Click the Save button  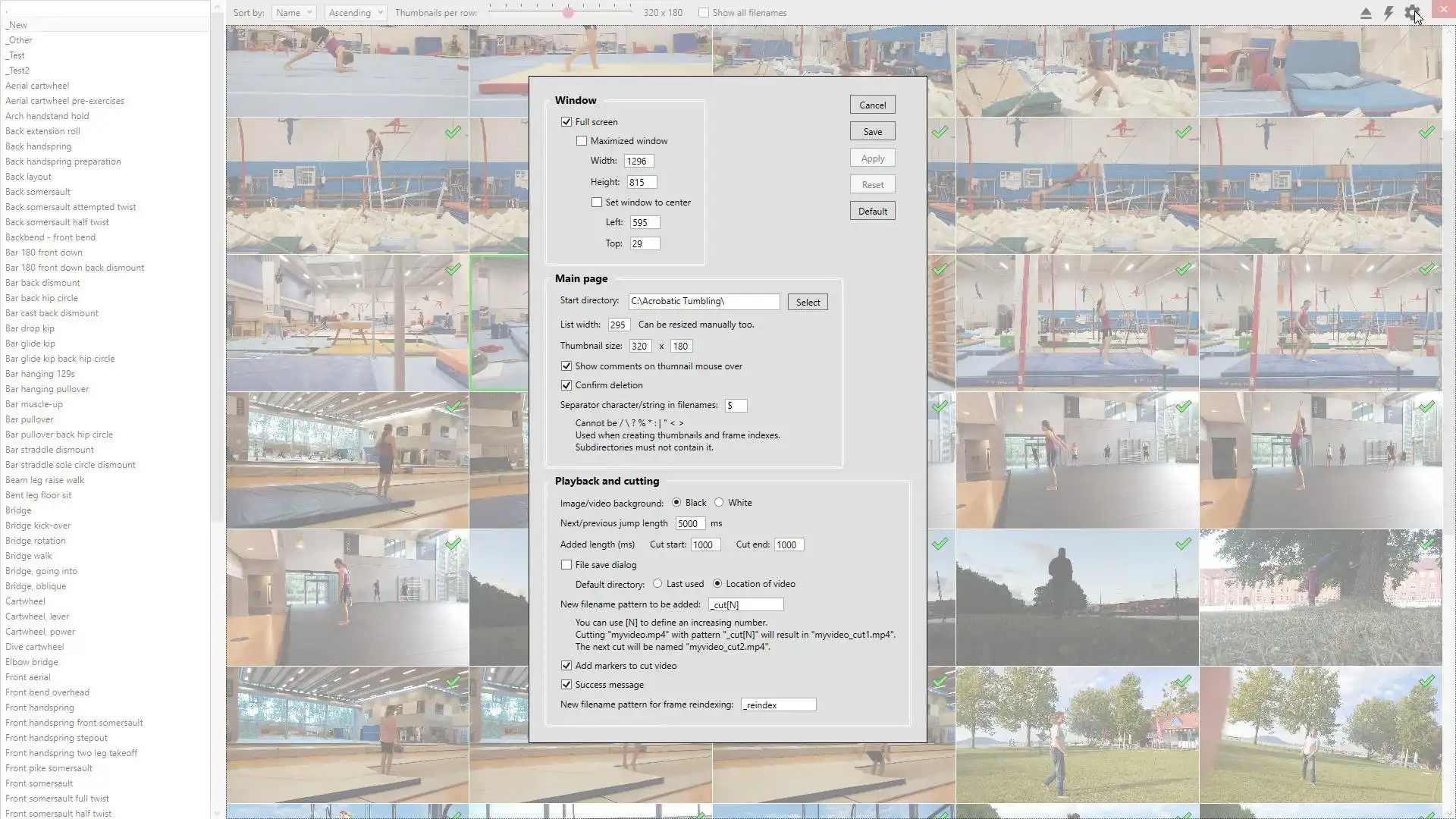[872, 132]
